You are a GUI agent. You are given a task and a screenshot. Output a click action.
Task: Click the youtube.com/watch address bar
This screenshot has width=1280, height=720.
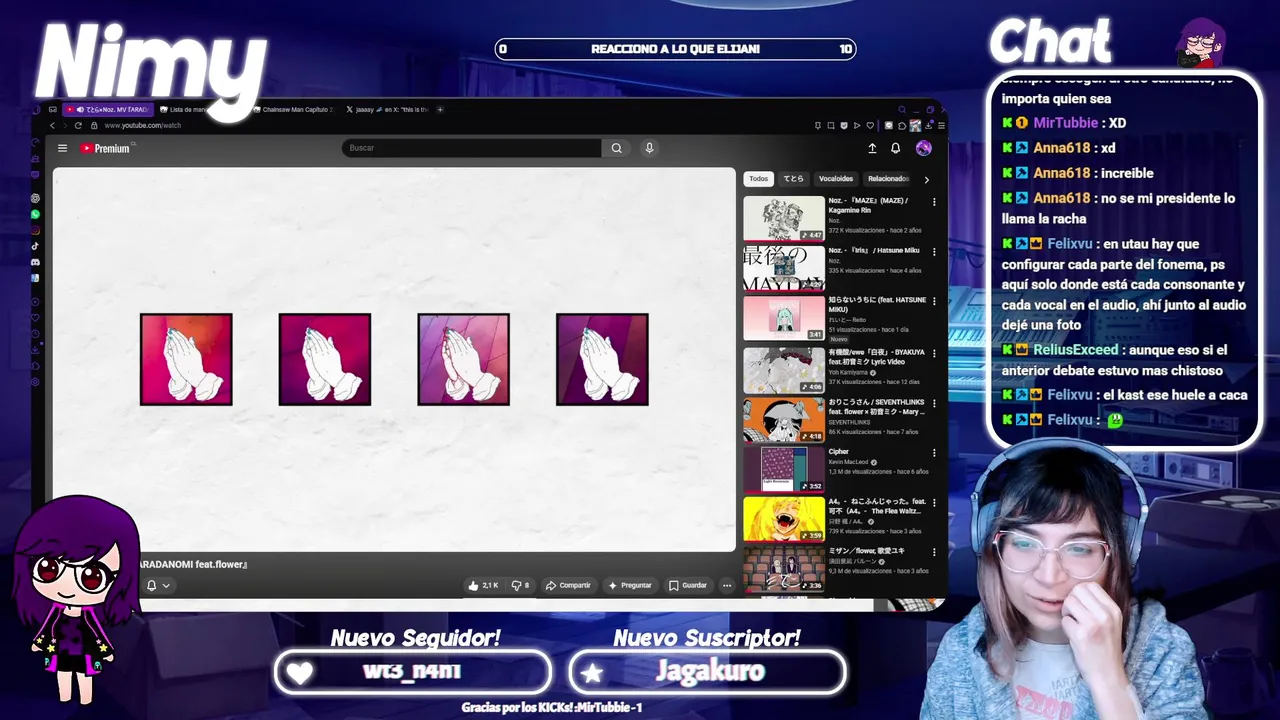142,125
